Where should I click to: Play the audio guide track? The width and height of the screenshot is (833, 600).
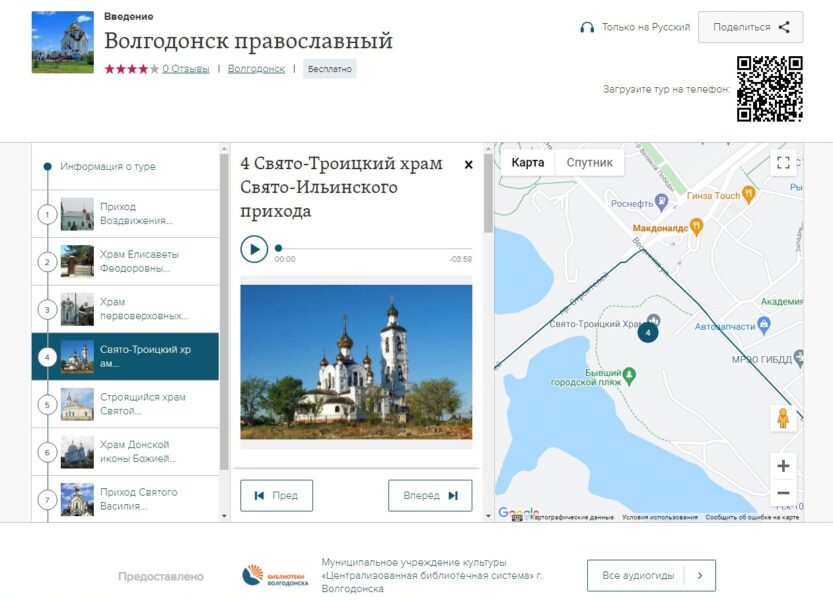coord(254,249)
